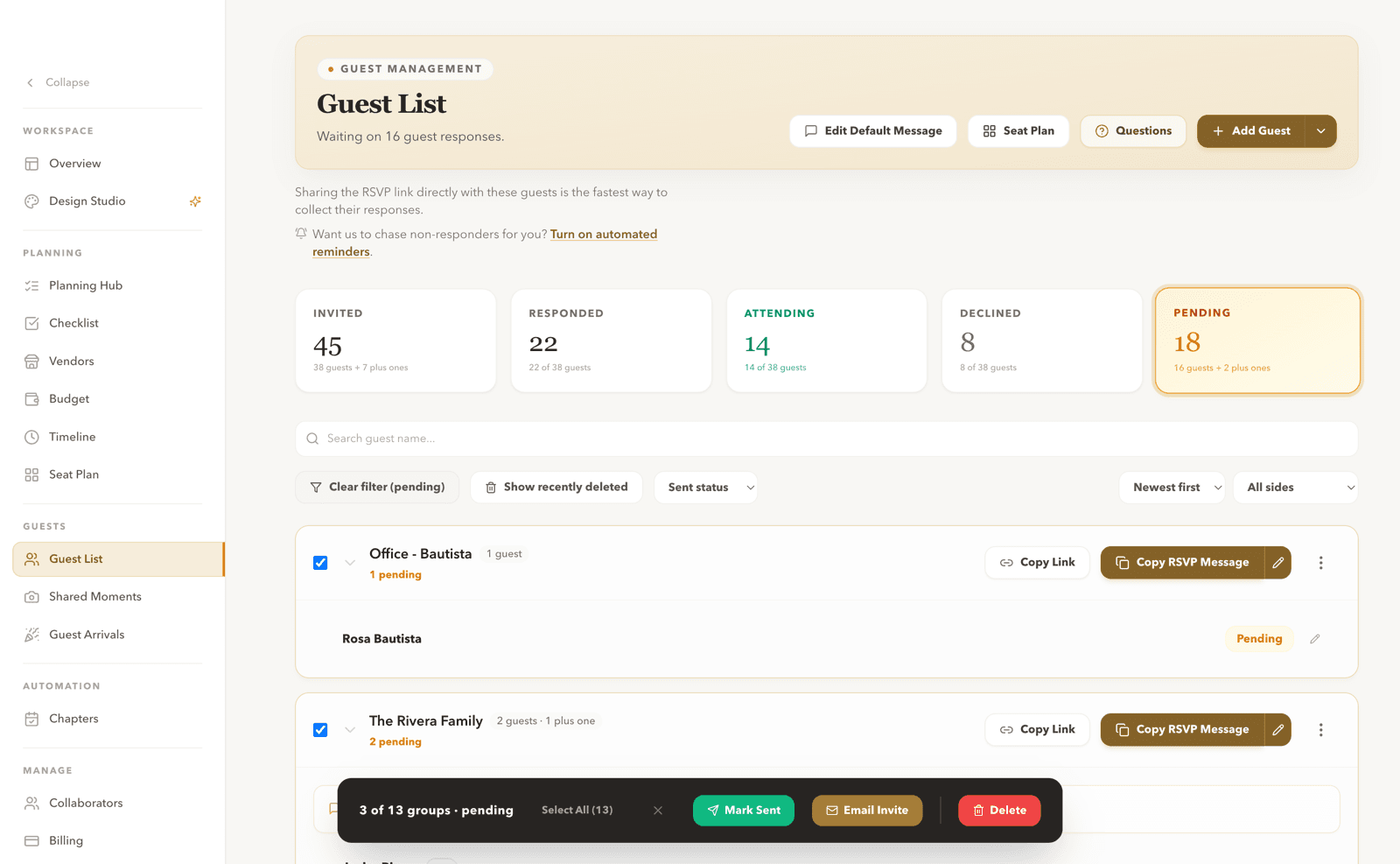Collapse the sidebar
The image size is (1400, 864).
pos(58,82)
